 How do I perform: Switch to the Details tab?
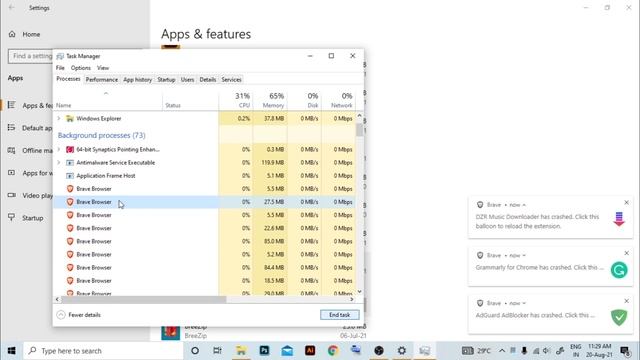(x=207, y=80)
